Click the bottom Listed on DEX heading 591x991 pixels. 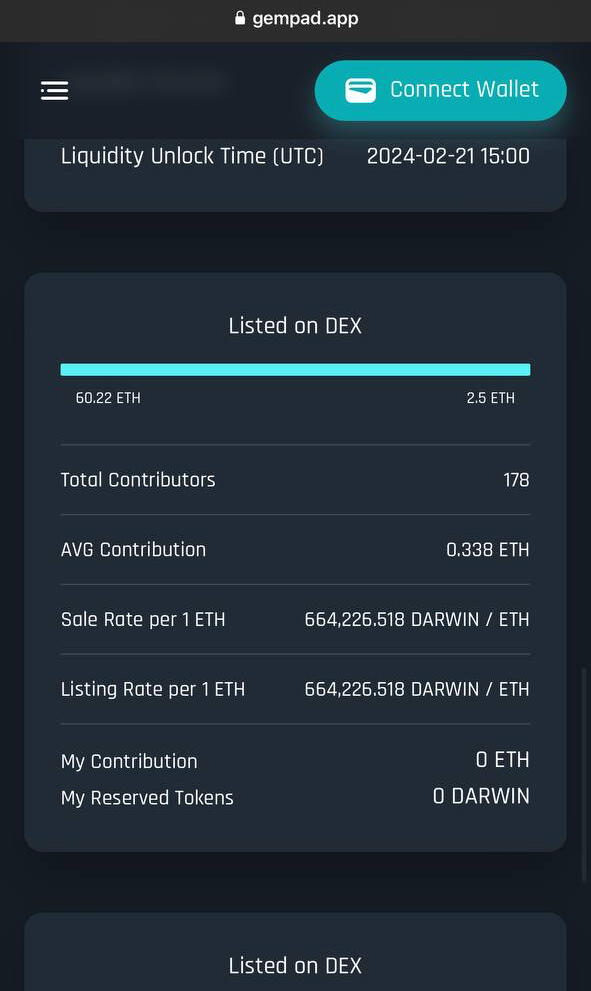click(x=295, y=966)
